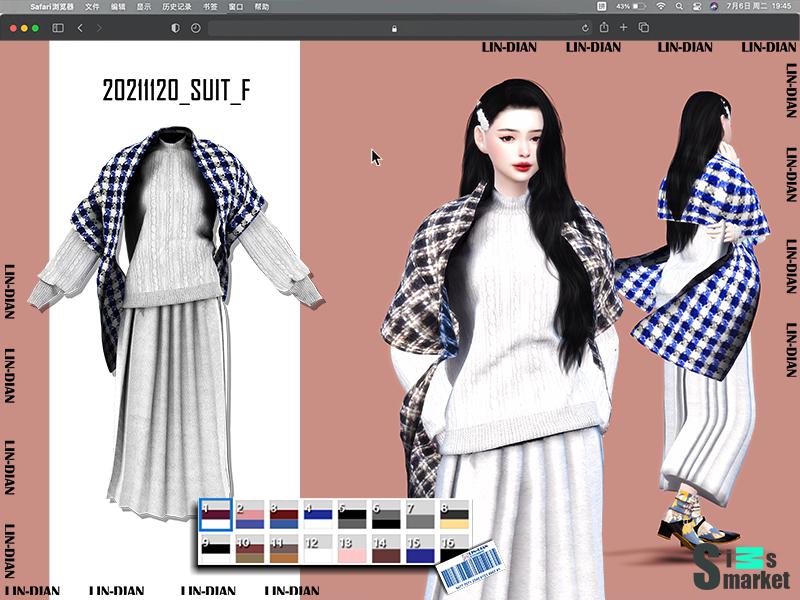Image resolution: width=800 pixels, height=600 pixels.
Task: Open the 文件 menu
Action: 93,7
